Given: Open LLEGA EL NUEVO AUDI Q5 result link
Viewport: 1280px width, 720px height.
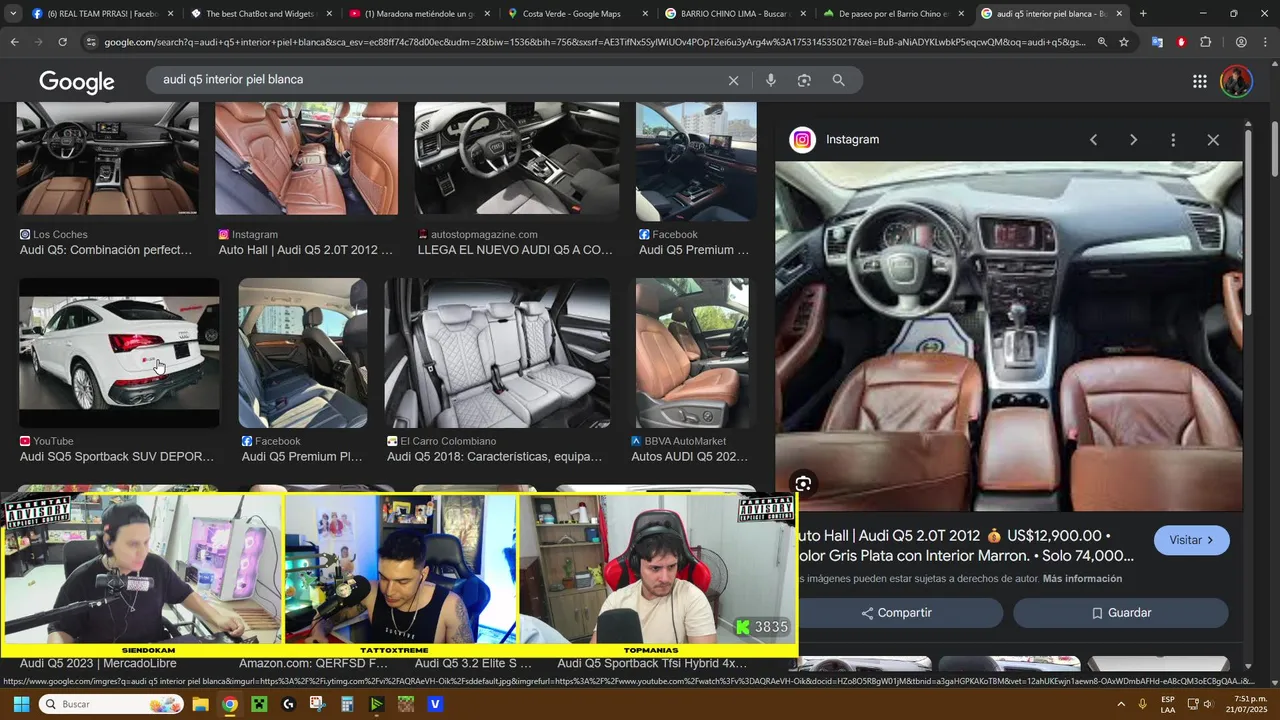Looking at the screenshot, I should [515, 250].
